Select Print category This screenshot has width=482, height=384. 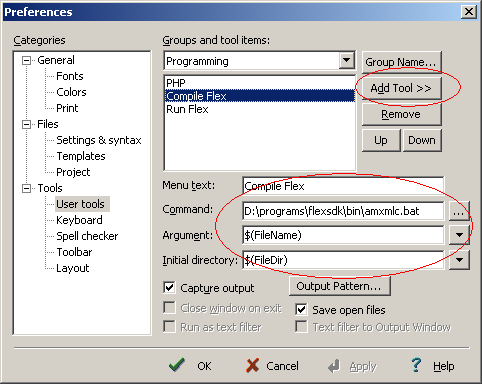(x=67, y=108)
